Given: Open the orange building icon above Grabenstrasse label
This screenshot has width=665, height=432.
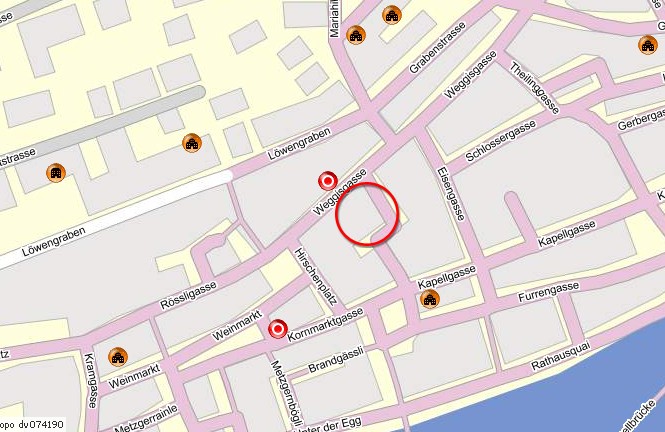Looking at the screenshot, I should [x=392, y=15].
